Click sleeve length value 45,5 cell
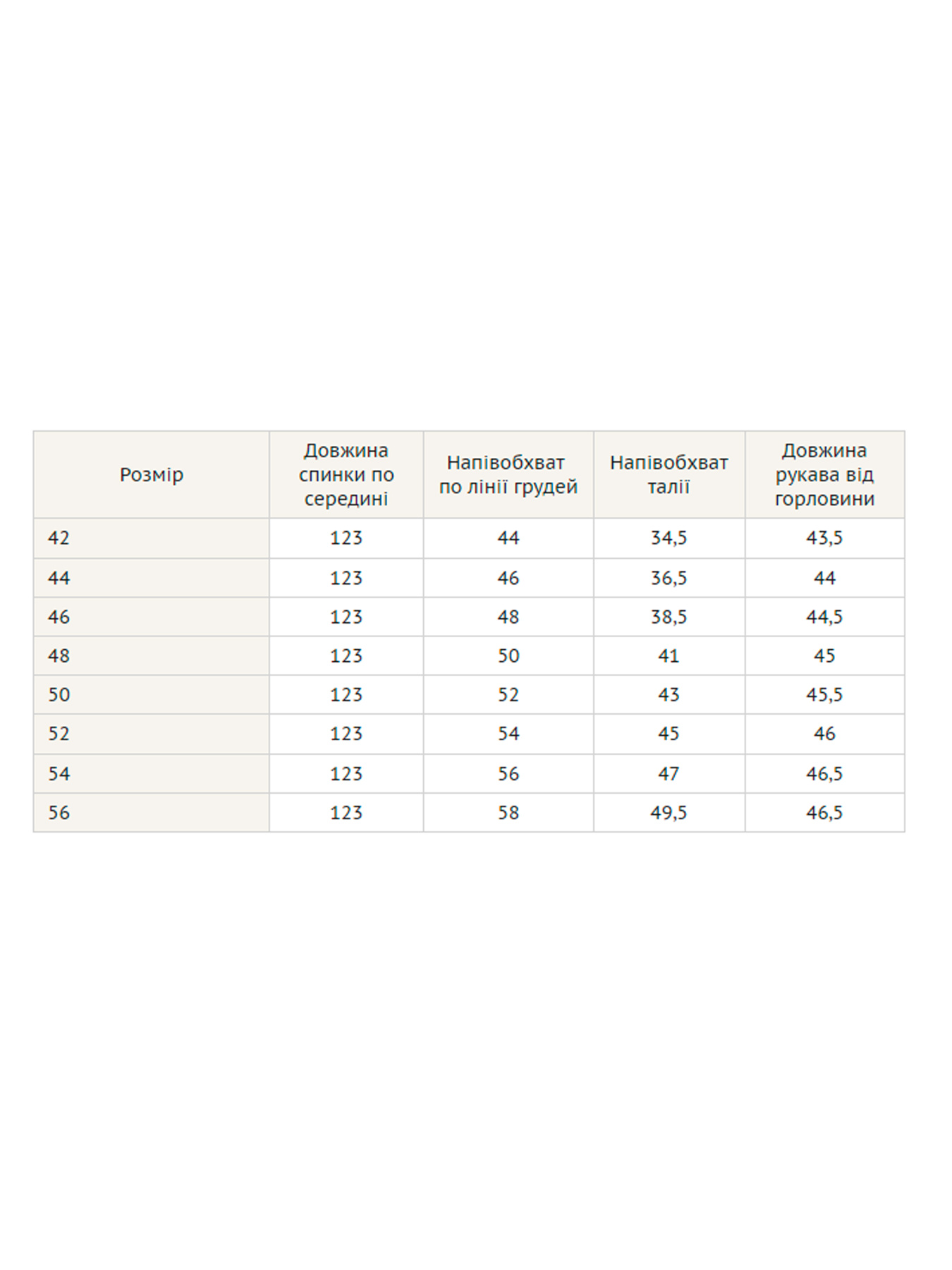The image size is (952, 1270). click(824, 695)
